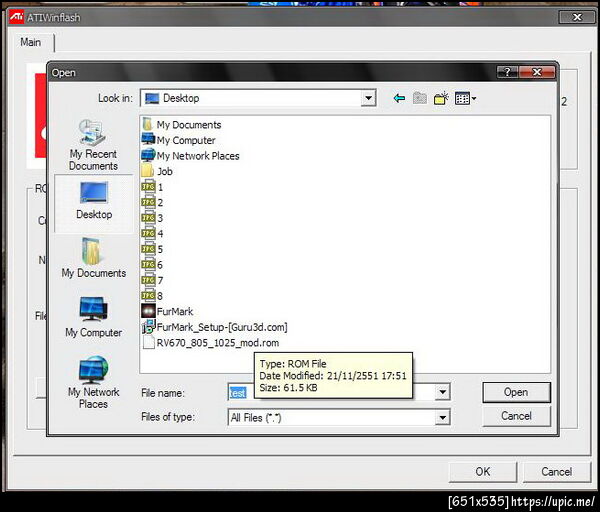This screenshot has width=600, height=512.
Task: Expand the Look in Desktop dropdown
Action: point(368,98)
